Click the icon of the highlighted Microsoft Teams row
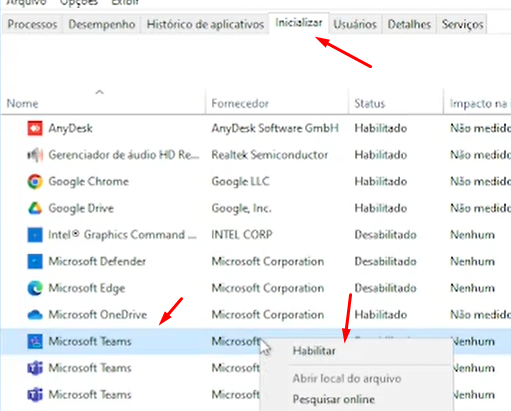The image size is (511, 411). (35, 341)
